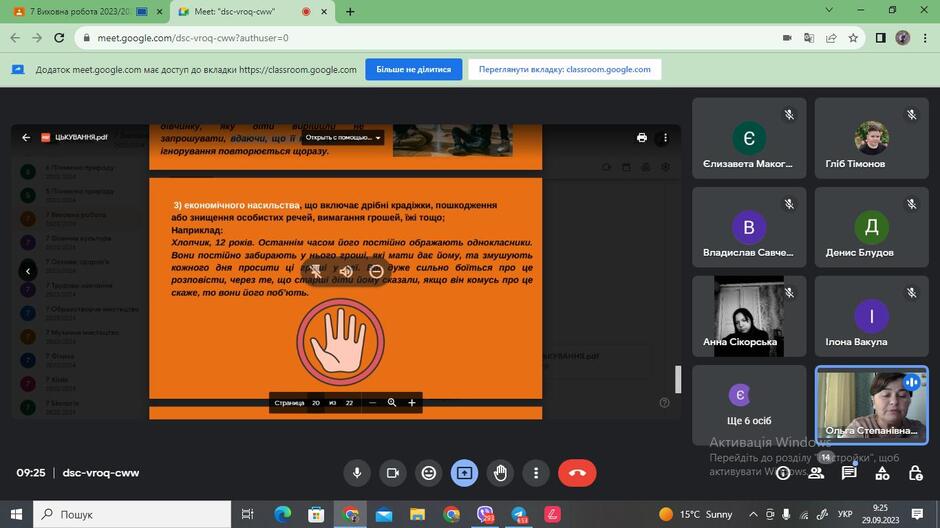Open host controls lock icon
940x528 pixels.
pos(915,473)
